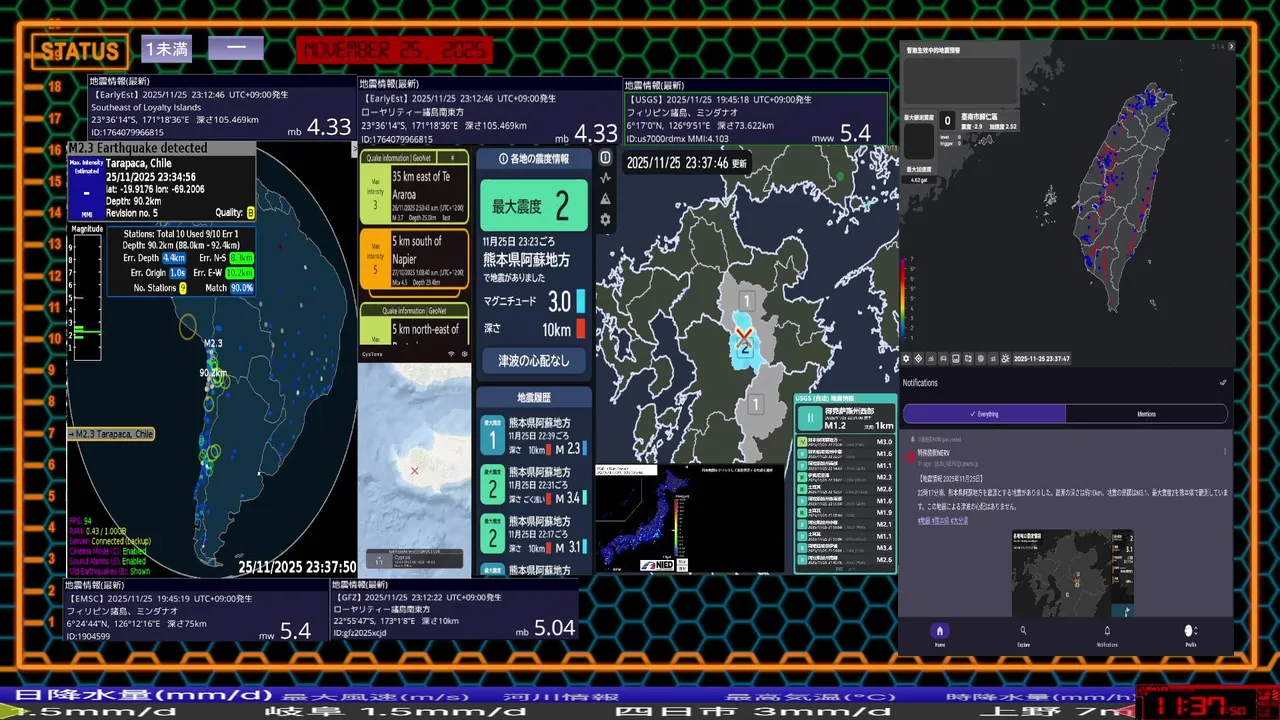Open history entry 熊本県阿蘇地方 M 3.4
This screenshot has width=1280, height=720.
534,484
